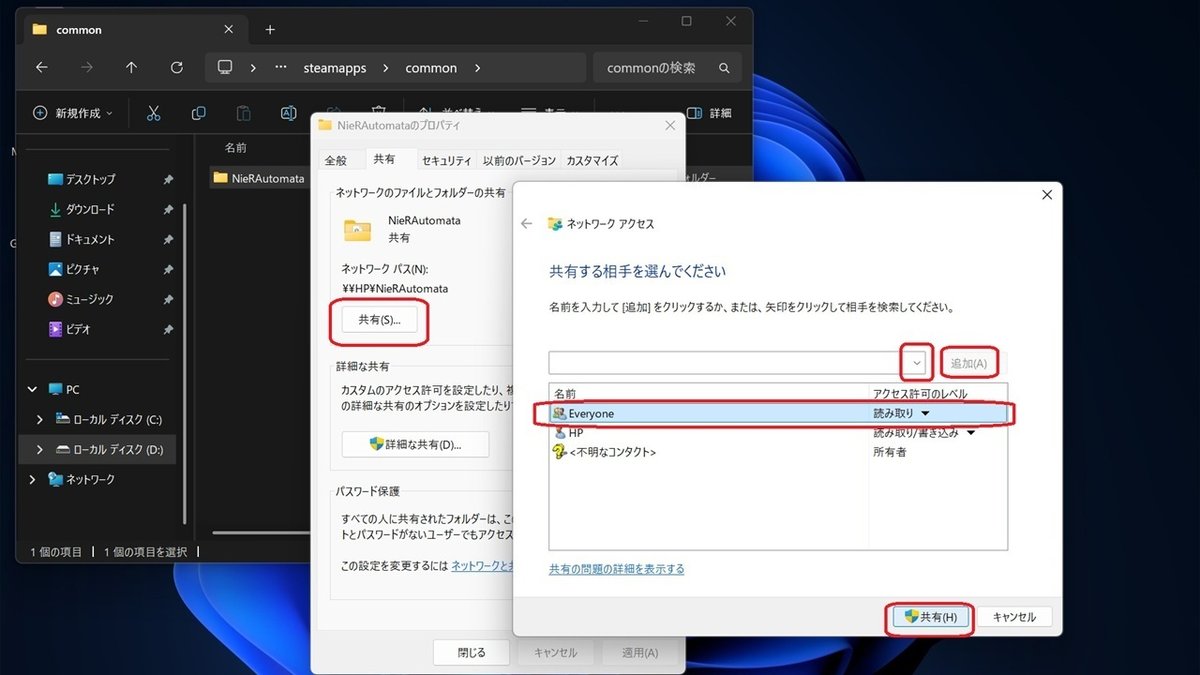The height and width of the screenshot is (675, 1200).
Task: Click the magnifier search icon in Explorer
Action: [725, 68]
